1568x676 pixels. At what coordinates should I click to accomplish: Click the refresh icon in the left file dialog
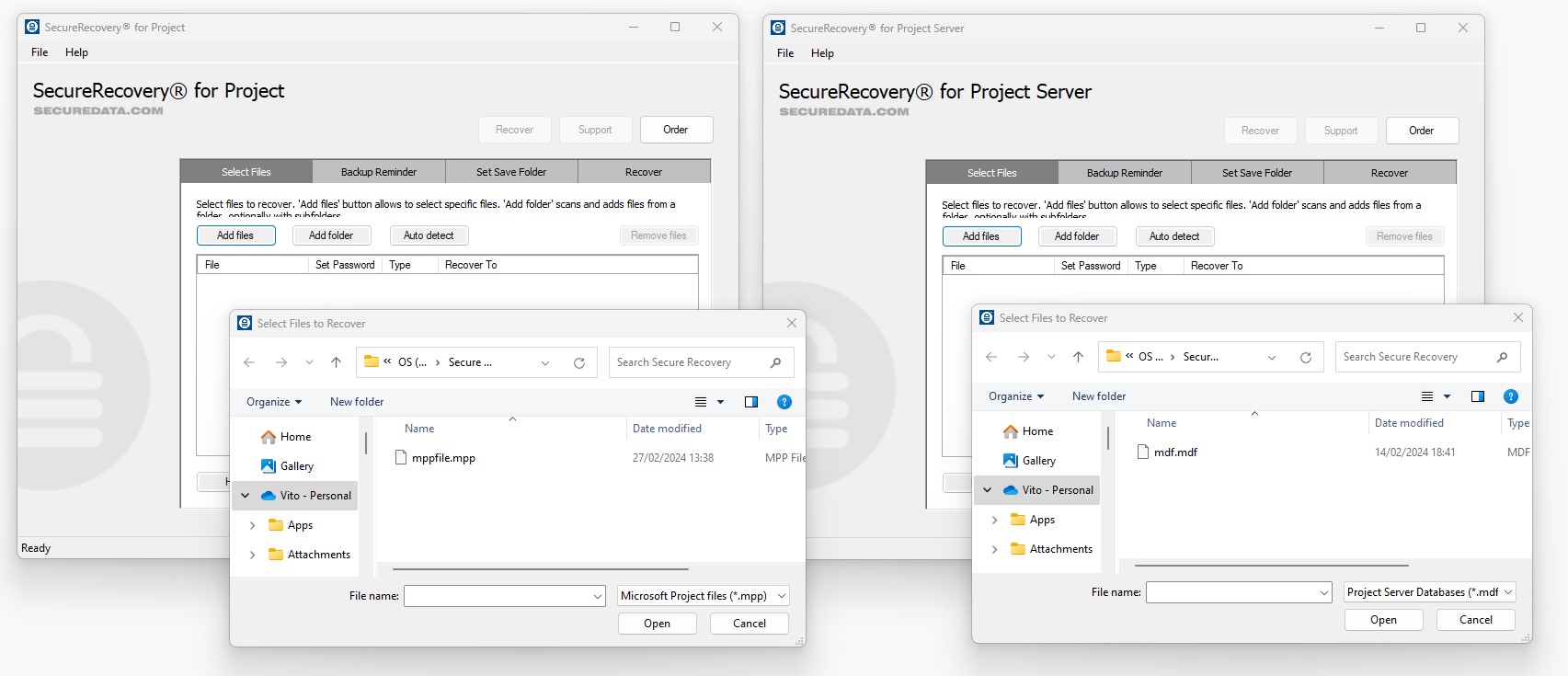(579, 362)
